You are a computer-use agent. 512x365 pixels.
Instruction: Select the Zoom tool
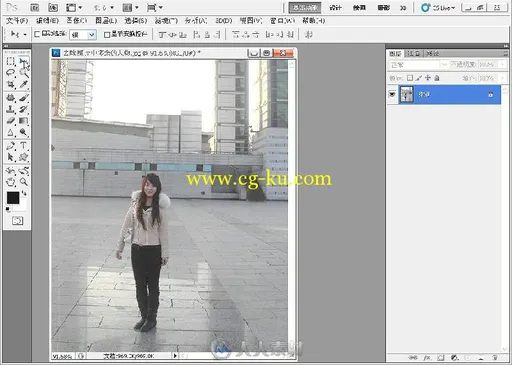coord(23,182)
